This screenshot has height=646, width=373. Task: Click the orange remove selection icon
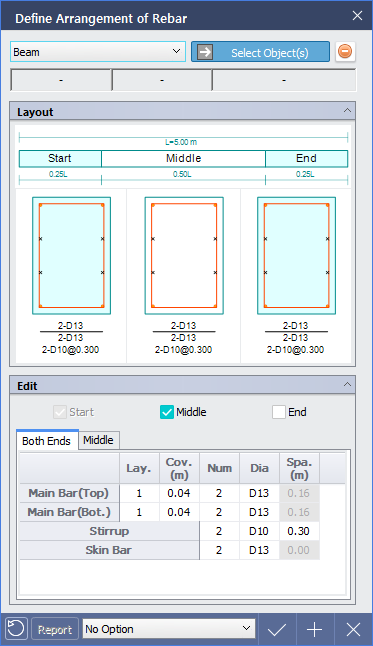click(x=345, y=52)
